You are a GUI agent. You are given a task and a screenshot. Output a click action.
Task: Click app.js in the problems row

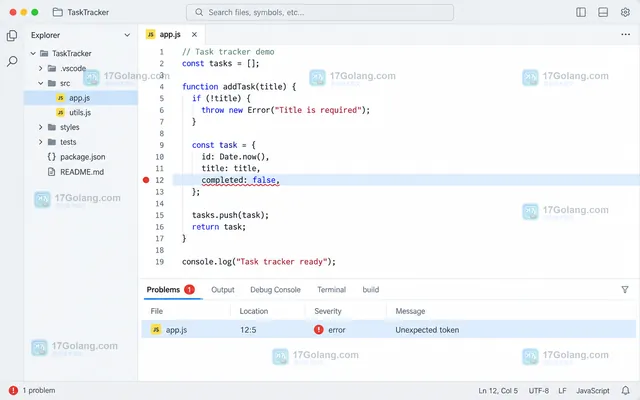[x=176, y=330]
